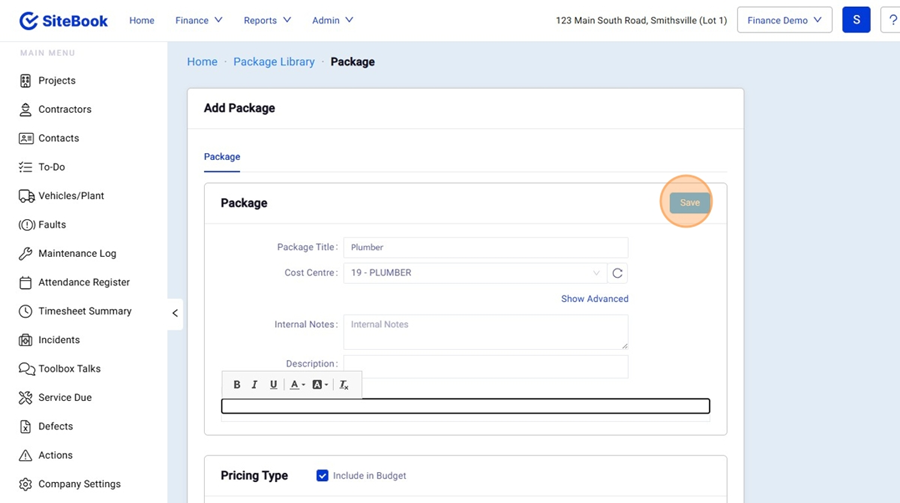This screenshot has height=503, width=900.
Task: Collapse the sidebar with arrow handle
Action: [175, 313]
